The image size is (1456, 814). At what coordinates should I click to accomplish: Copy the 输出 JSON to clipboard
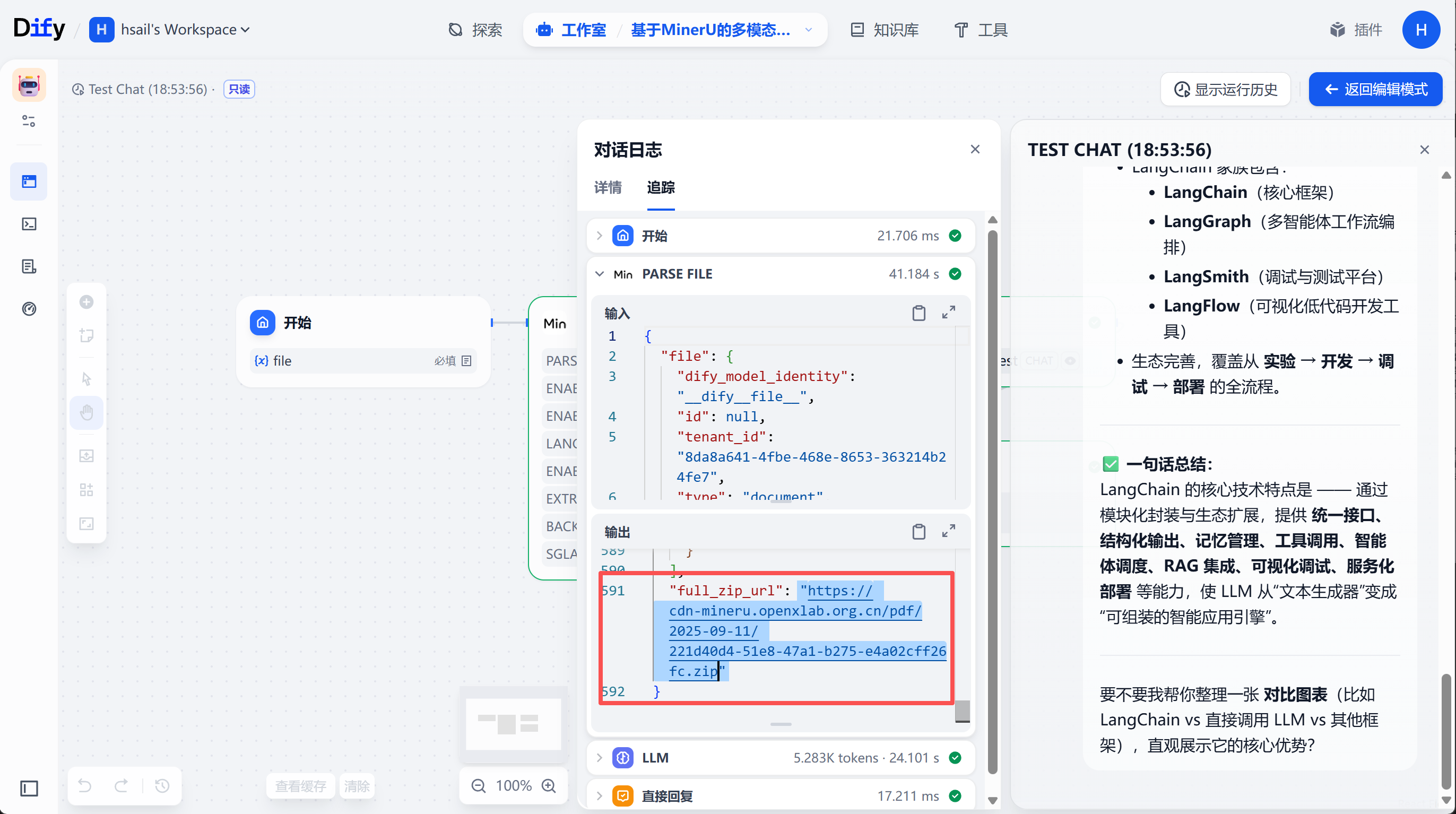point(919,531)
